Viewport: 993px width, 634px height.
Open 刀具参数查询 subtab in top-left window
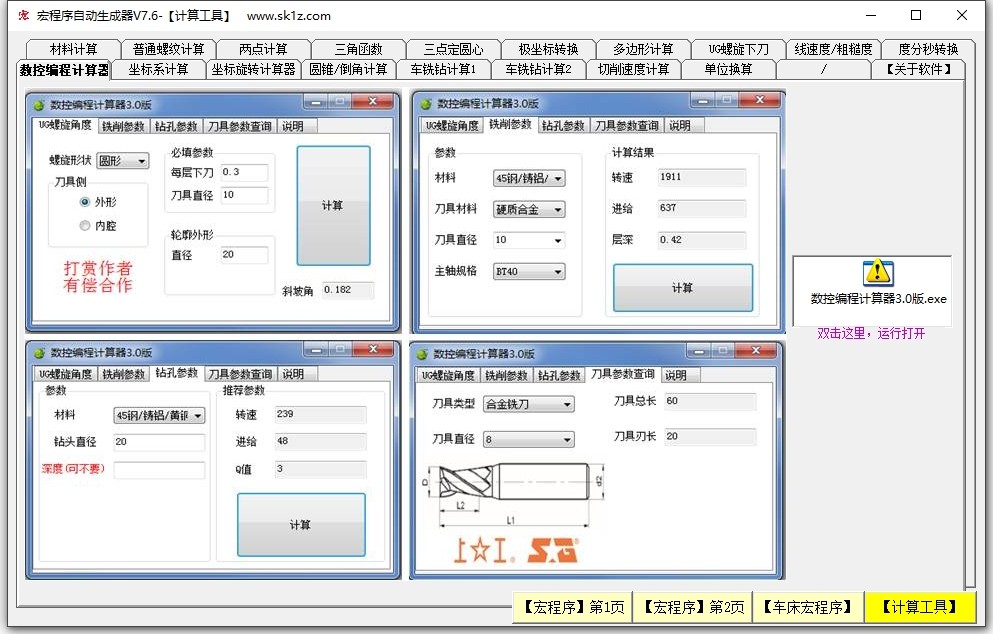[240, 127]
